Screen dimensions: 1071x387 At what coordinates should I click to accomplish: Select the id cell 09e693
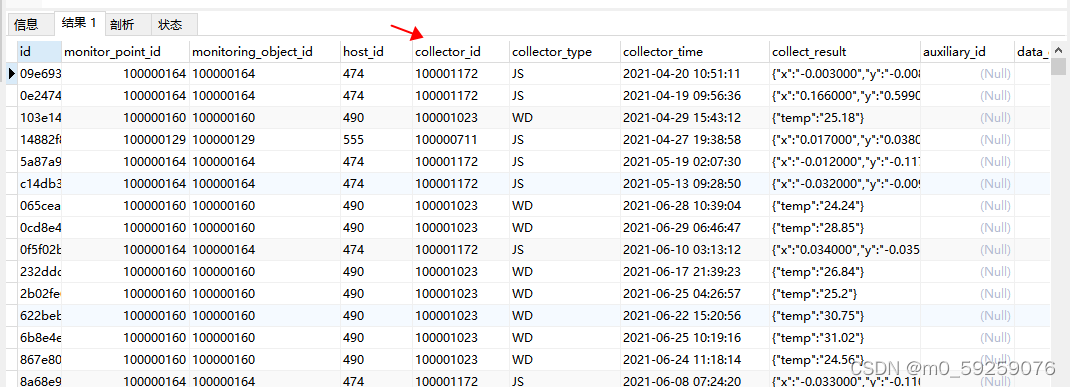[40, 74]
